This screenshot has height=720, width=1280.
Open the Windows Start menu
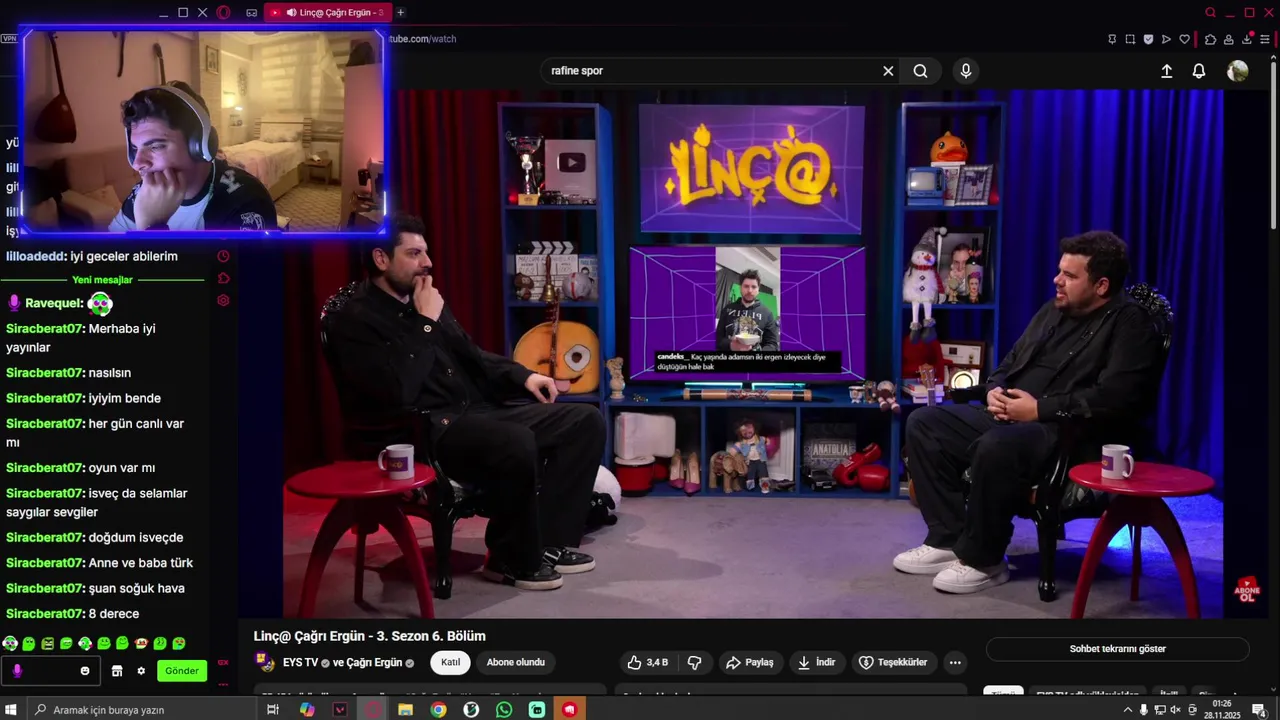[x=12, y=709]
